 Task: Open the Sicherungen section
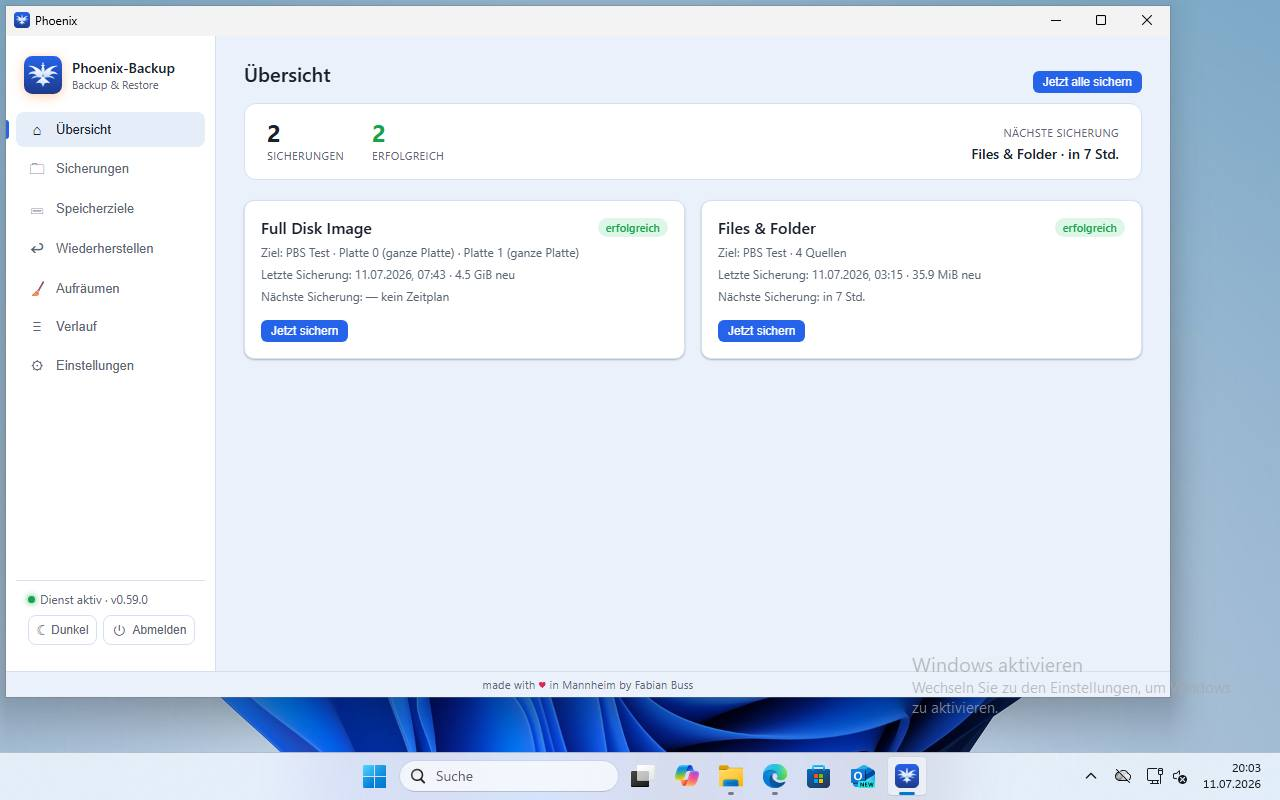(x=110, y=169)
